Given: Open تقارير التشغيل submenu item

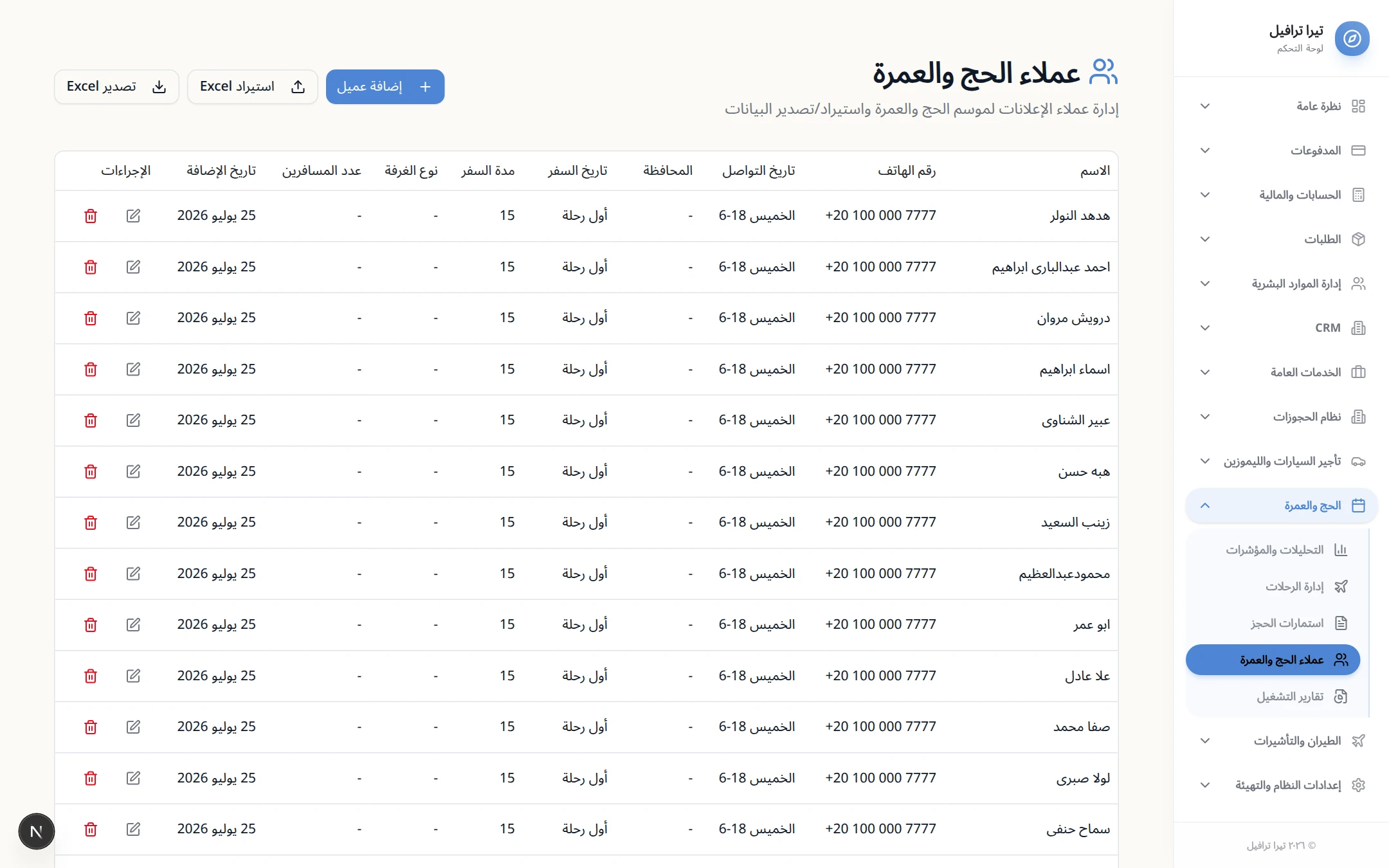Looking at the screenshot, I should point(1273,696).
